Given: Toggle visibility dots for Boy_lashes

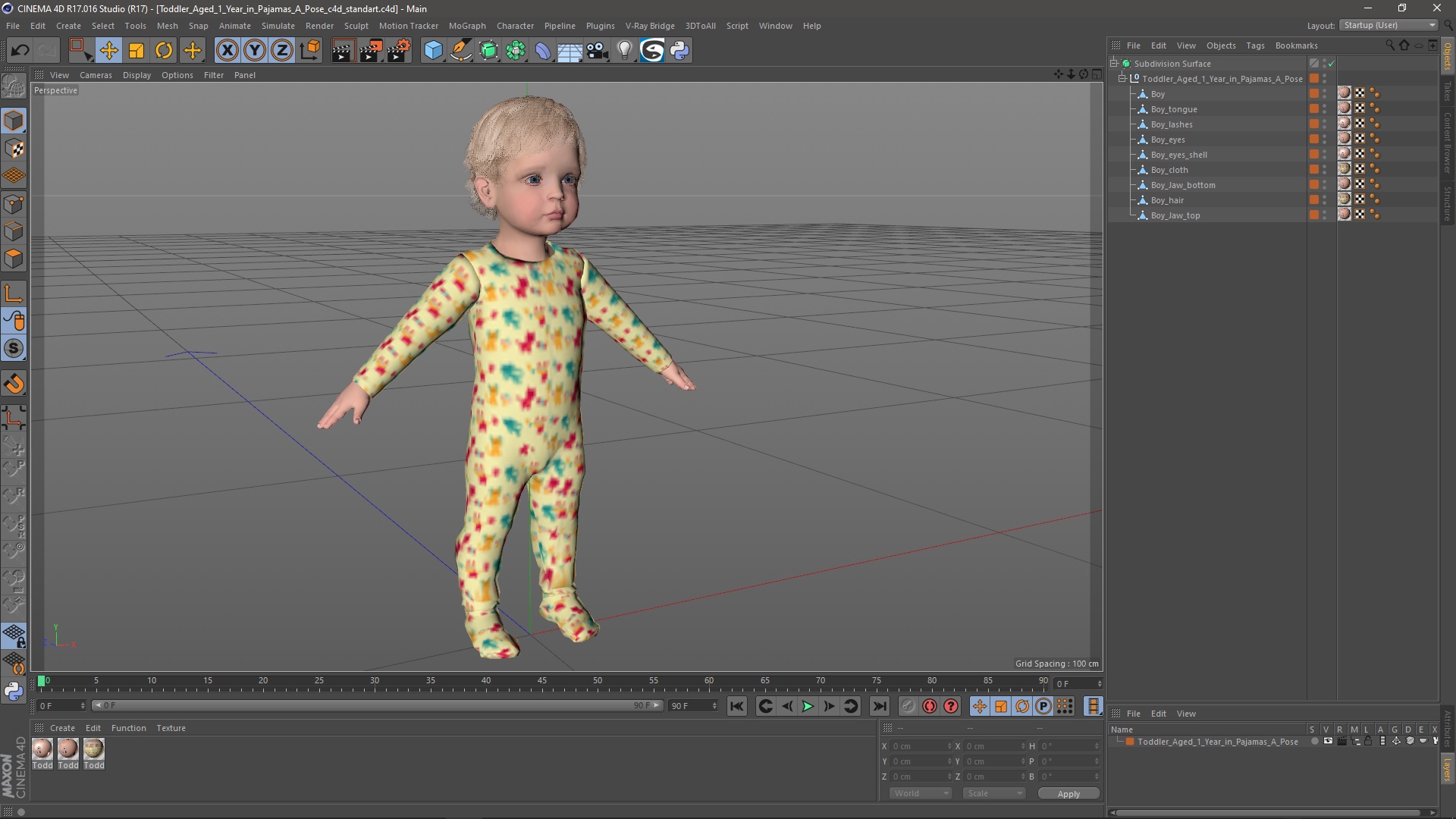Looking at the screenshot, I should click(1325, 124).
